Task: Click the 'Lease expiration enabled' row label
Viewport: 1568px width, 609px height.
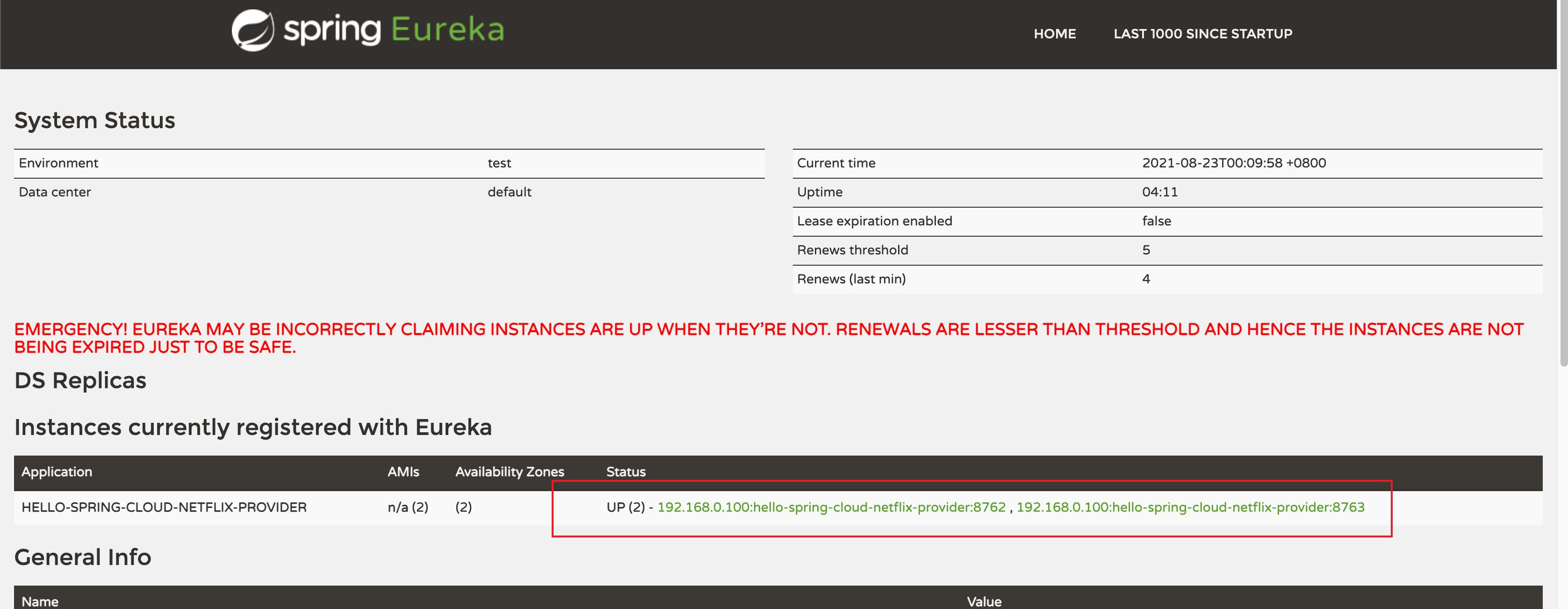Action: tap(874, 221)
